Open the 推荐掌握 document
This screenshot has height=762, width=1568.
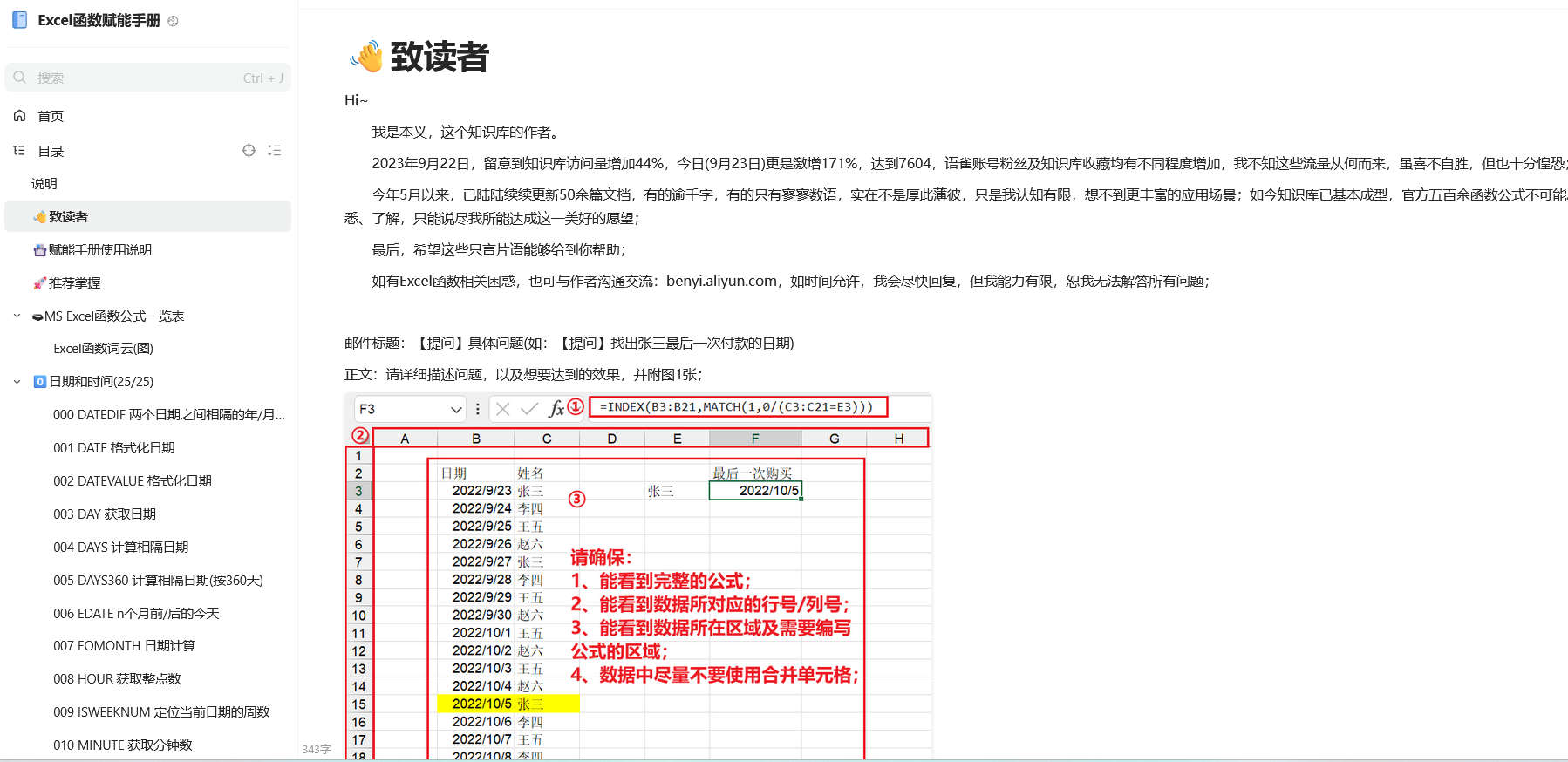coord(74,283)
